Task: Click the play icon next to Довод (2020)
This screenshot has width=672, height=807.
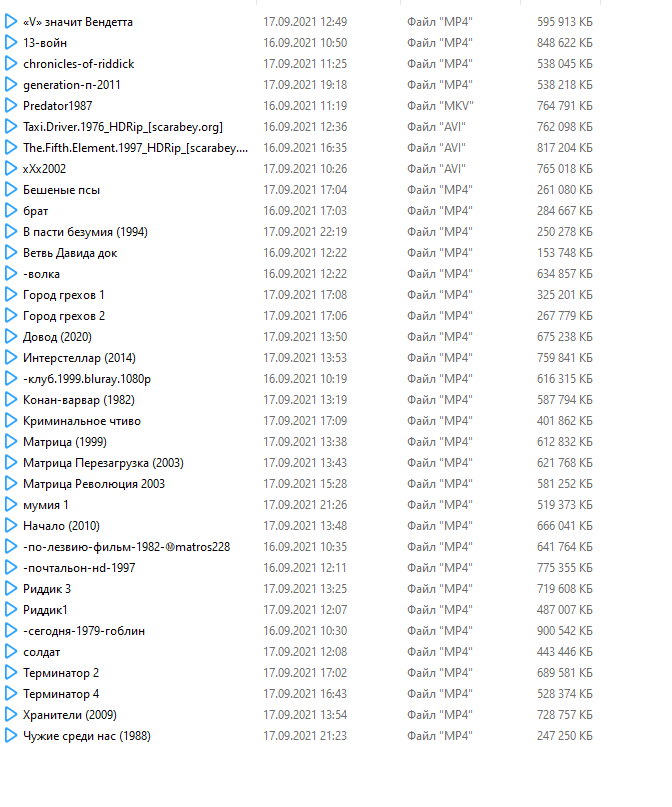Action: [11, 337]
